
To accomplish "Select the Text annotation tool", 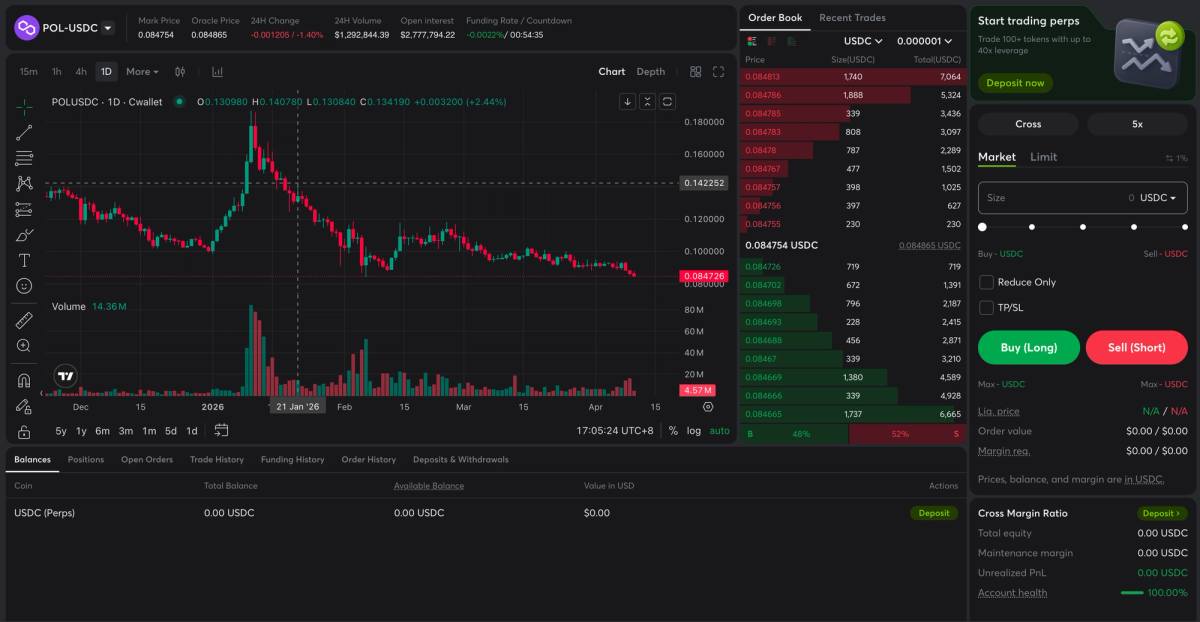I will click(24, 260).
